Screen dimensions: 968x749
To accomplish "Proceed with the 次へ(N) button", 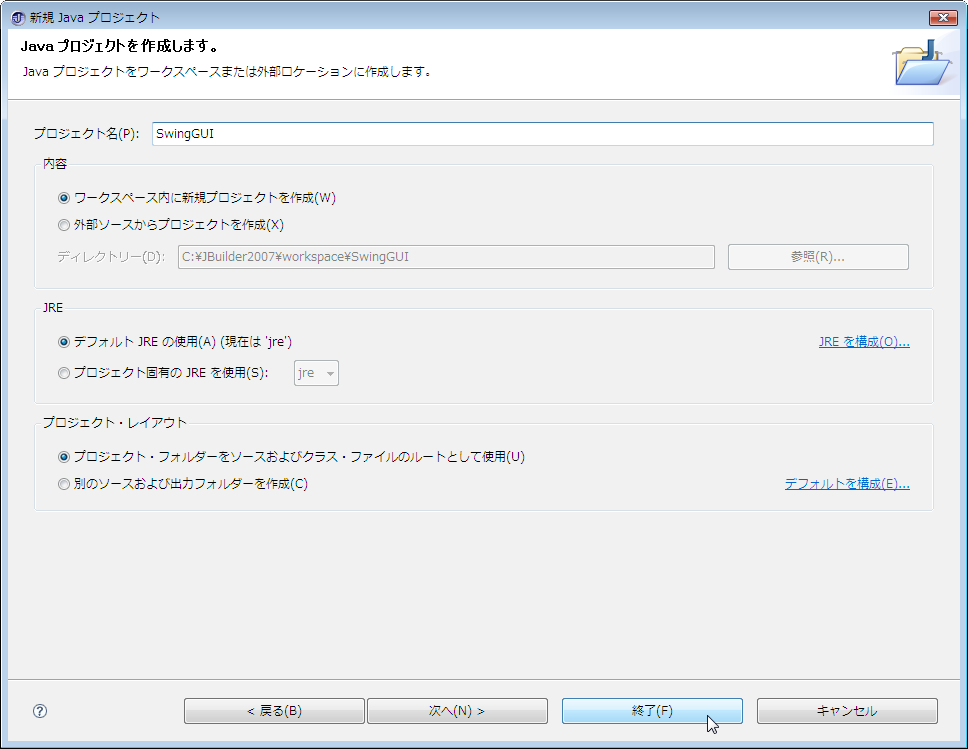I will coord(457,711).
